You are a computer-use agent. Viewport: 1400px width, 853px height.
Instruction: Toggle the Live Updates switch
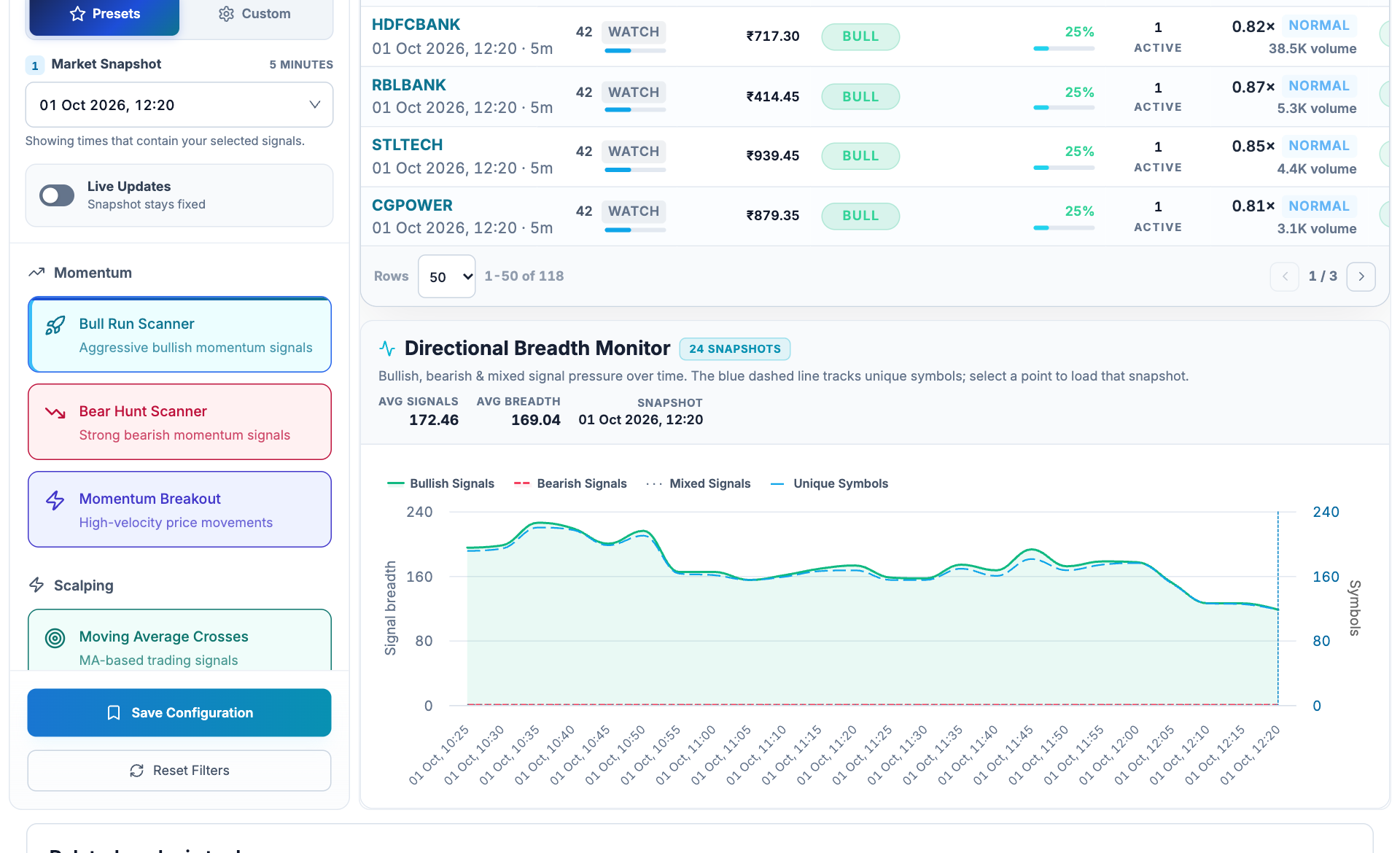coord(57,195)
